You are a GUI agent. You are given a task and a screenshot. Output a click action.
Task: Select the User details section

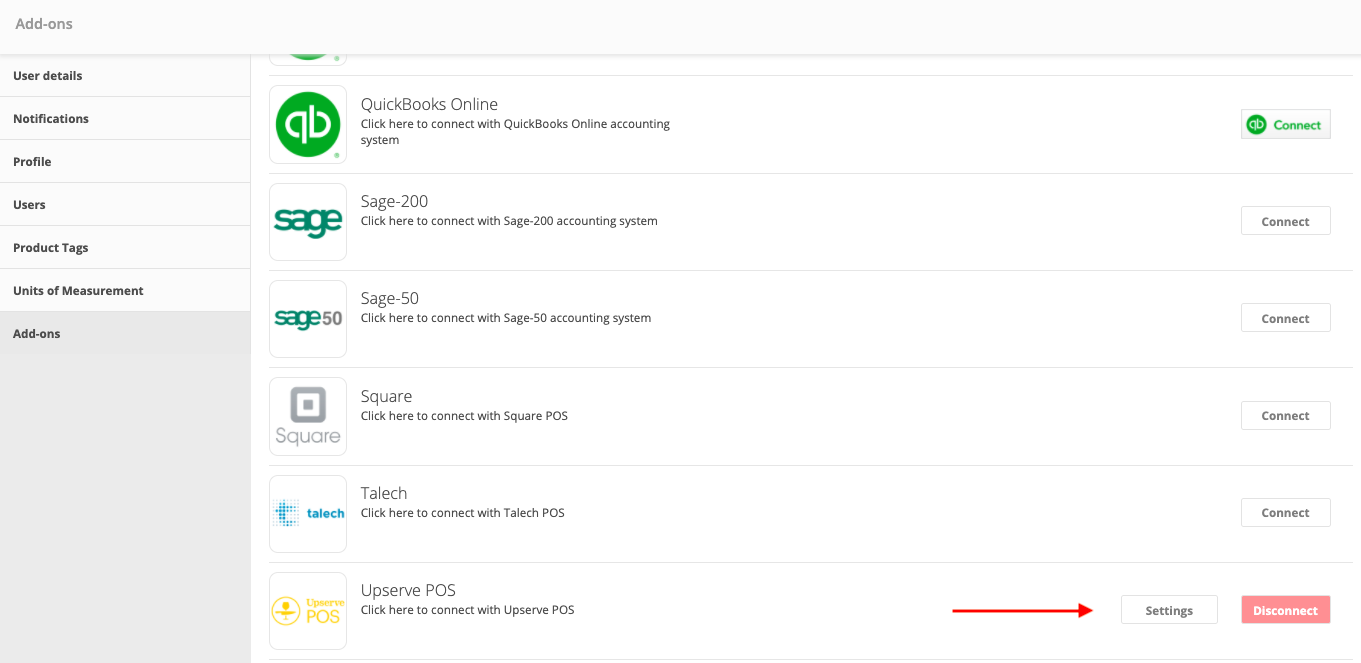(47, 75)
